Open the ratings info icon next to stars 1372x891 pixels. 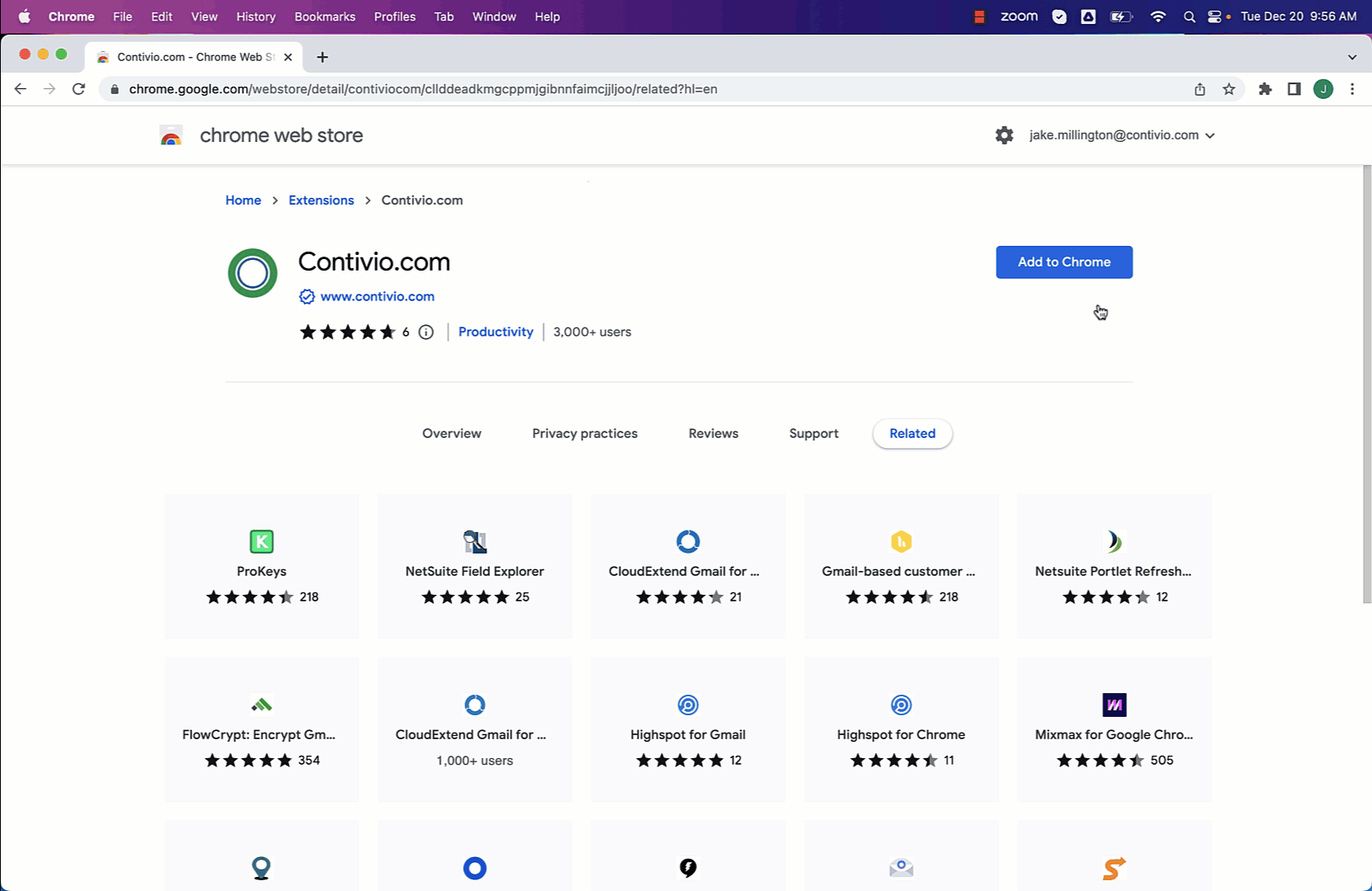(426, 332)
